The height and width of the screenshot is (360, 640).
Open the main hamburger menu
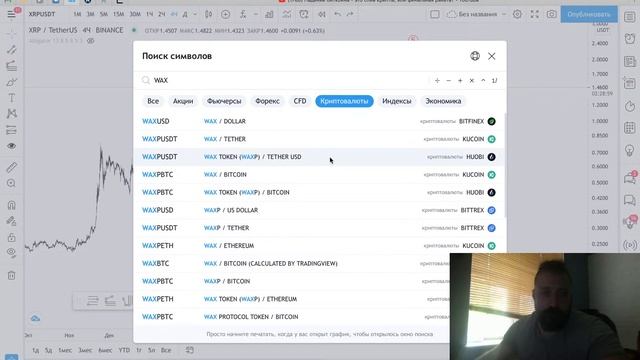(x=11, y=14)
